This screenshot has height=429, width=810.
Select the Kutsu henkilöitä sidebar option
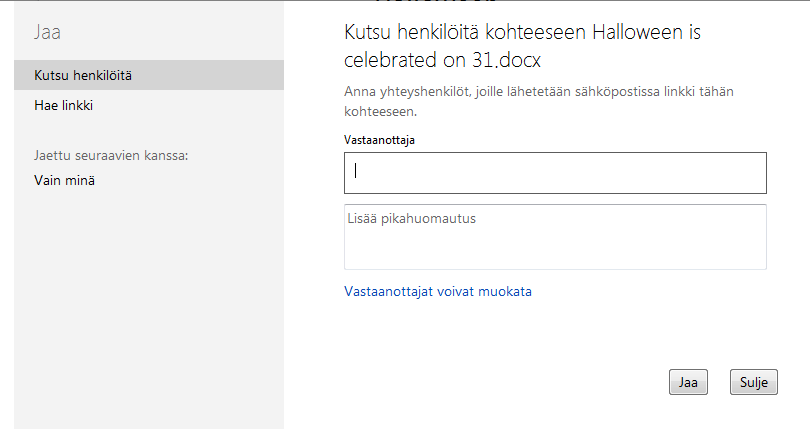tap(84, 75)
